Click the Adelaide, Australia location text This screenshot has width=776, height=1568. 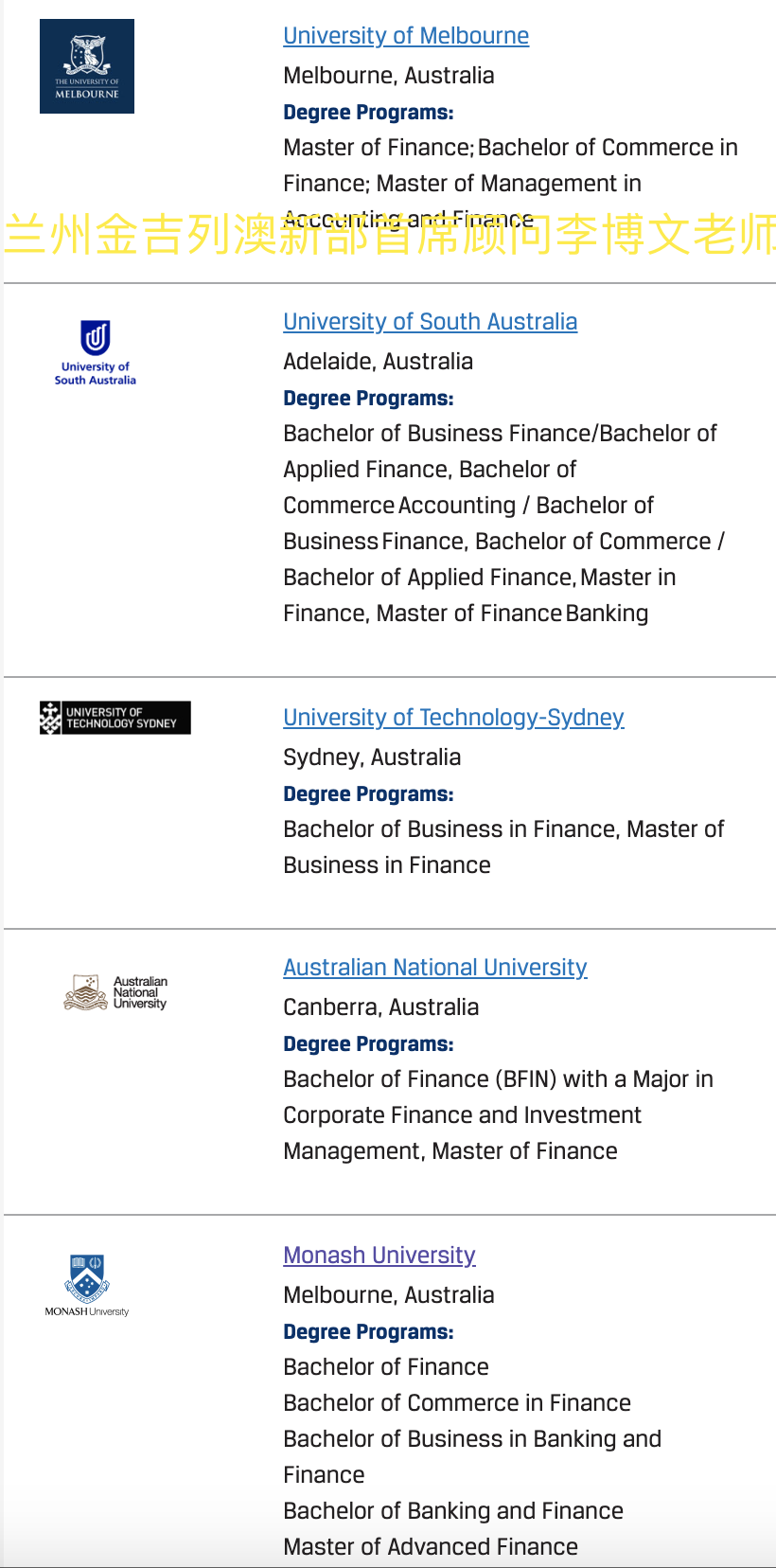pyautogui.click(x=379, y=362)
